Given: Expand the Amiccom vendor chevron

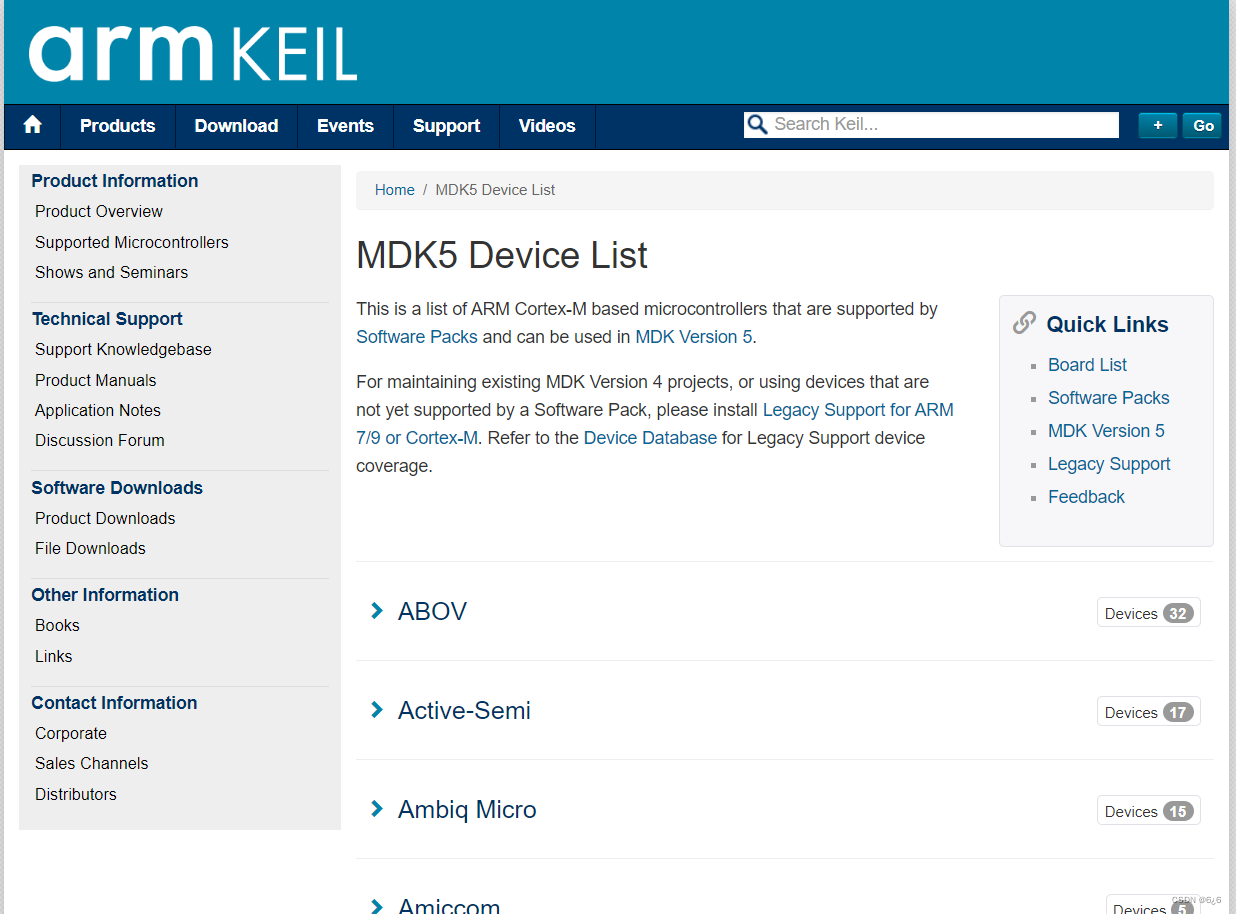Looking at the screenshot, I should (x=377, y=906).
